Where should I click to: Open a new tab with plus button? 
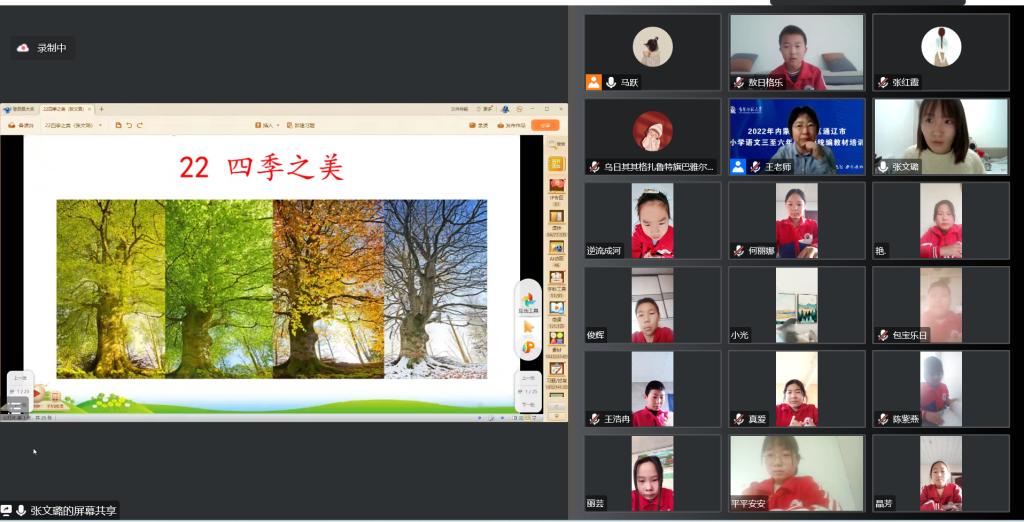pyautogui.click(x=101, y=109)
